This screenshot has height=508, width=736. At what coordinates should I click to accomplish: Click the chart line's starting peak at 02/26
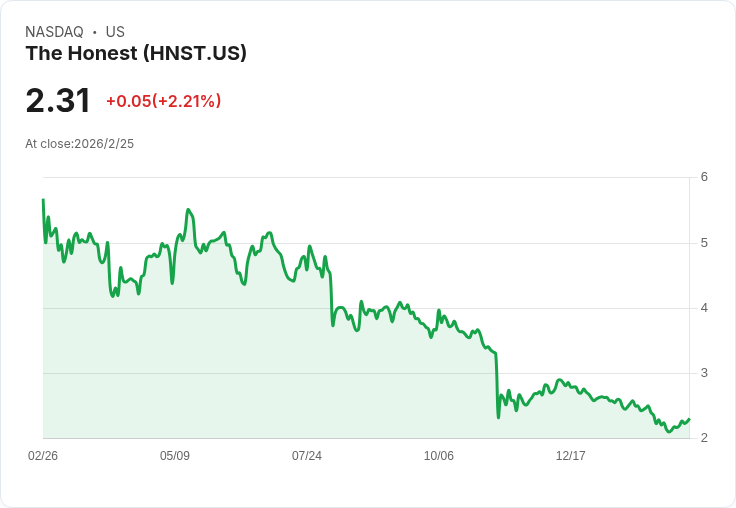tap(43, 200)
